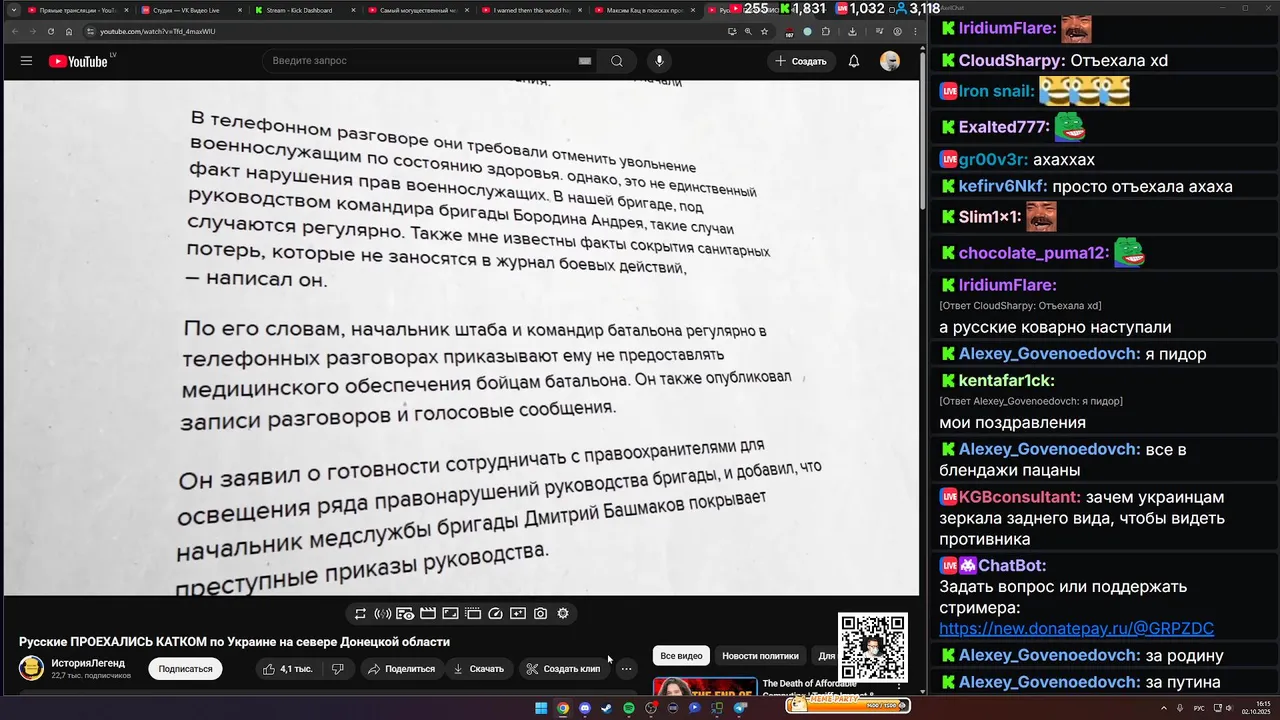1280x720 pixels.
Task: Click the Создать клип button
Action: [563, 669]
